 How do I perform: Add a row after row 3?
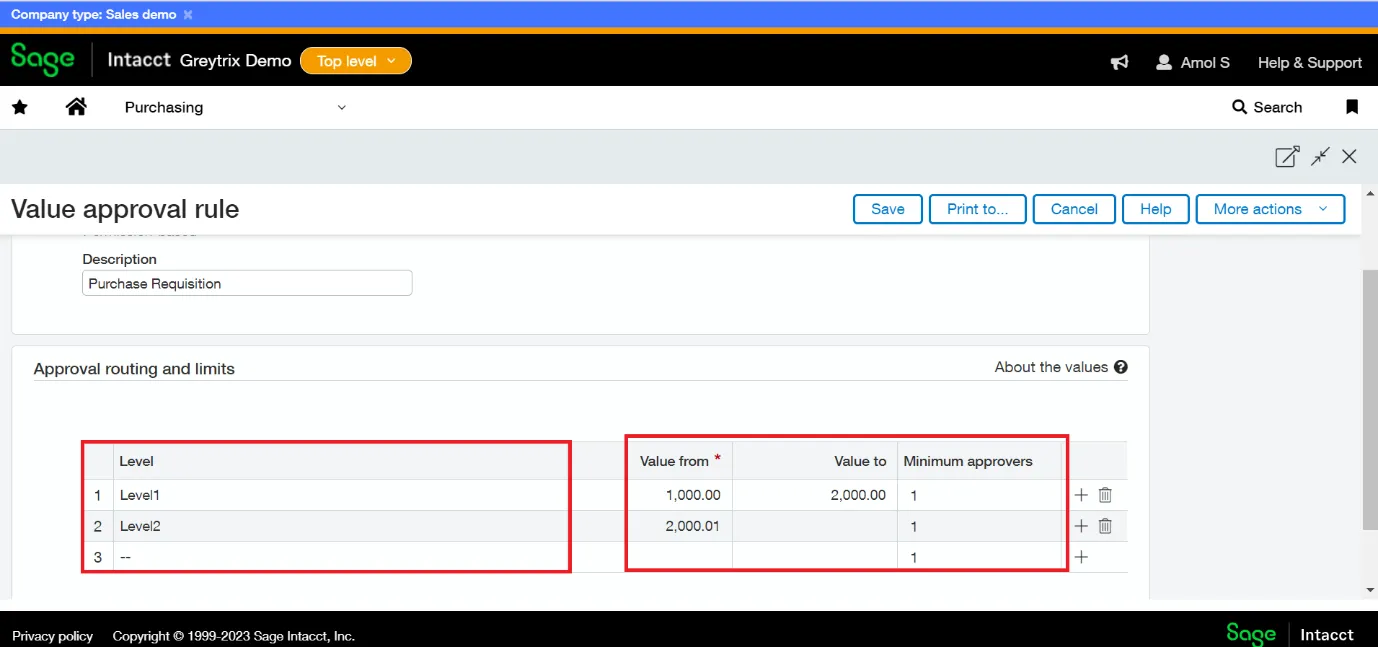pyautogui.click(x=1081, y=557)
